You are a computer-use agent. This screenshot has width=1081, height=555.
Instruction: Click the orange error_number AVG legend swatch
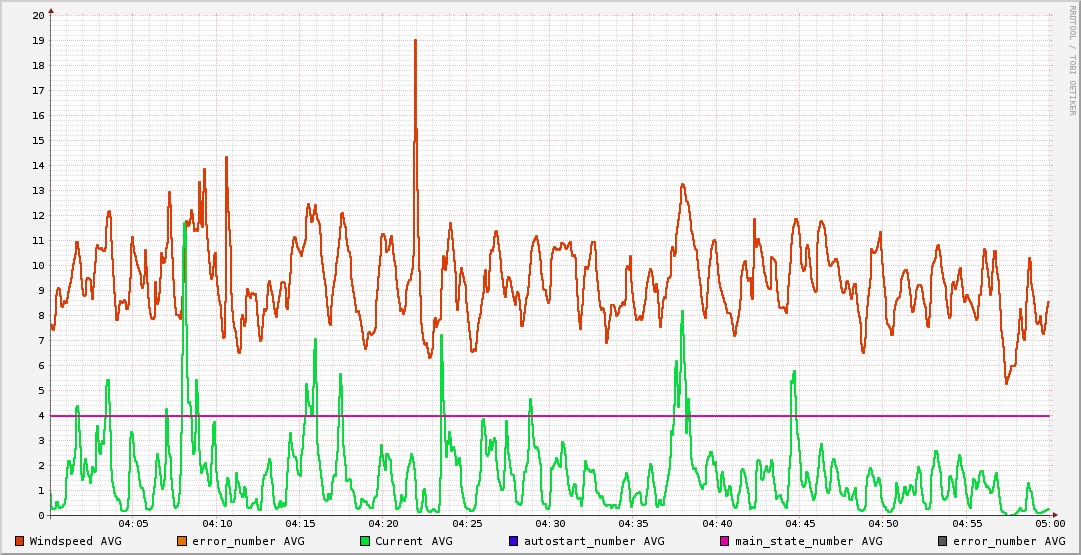[183, 541]
